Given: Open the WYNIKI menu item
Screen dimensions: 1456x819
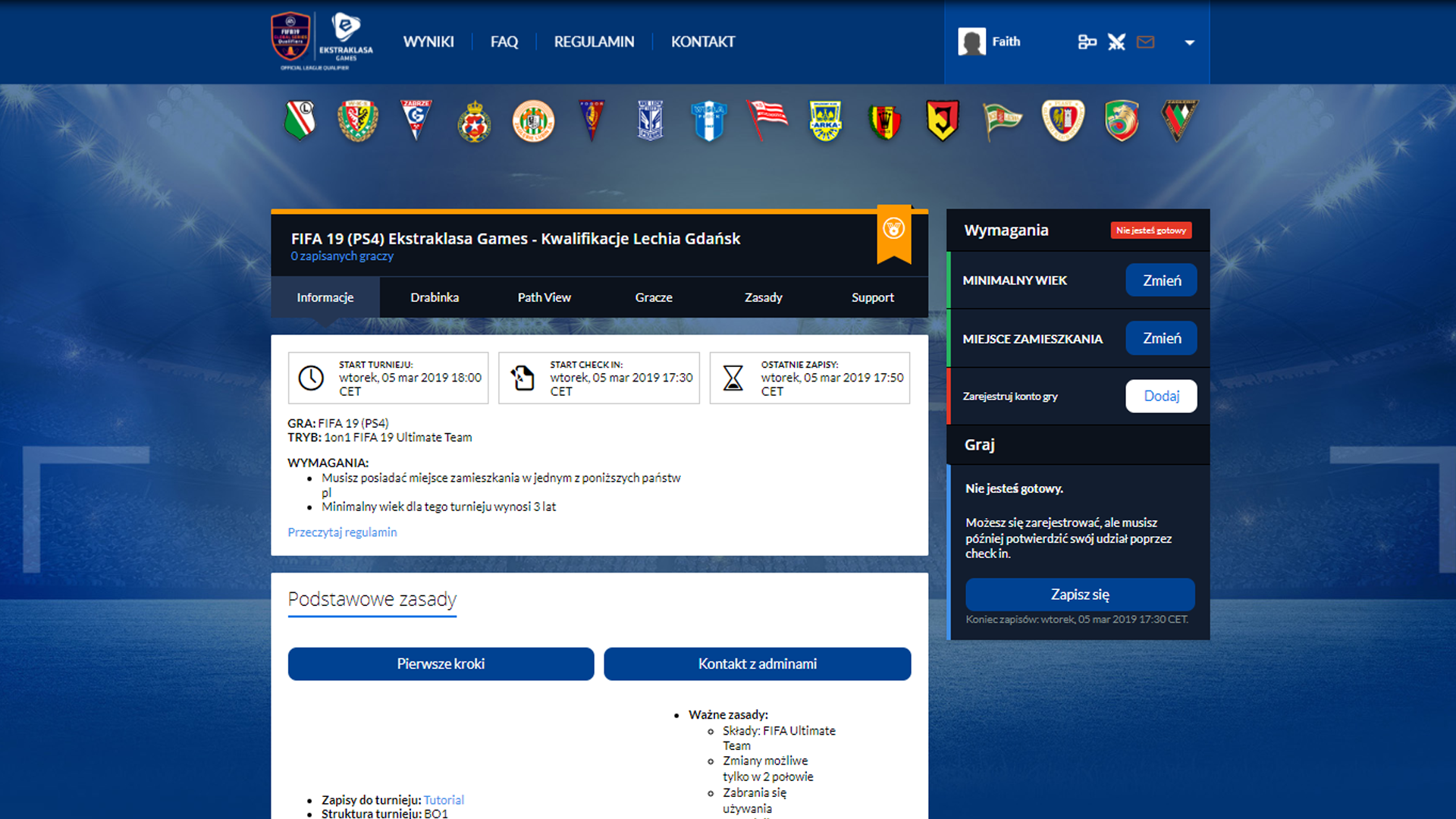Looking at the screenshot, I should click(428, 42).
